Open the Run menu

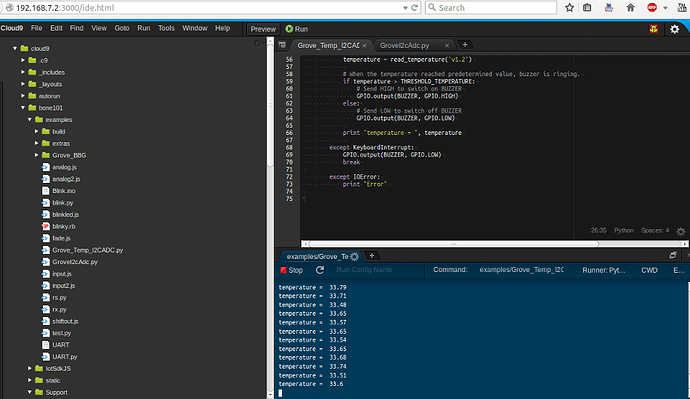(x=144, y=28)
